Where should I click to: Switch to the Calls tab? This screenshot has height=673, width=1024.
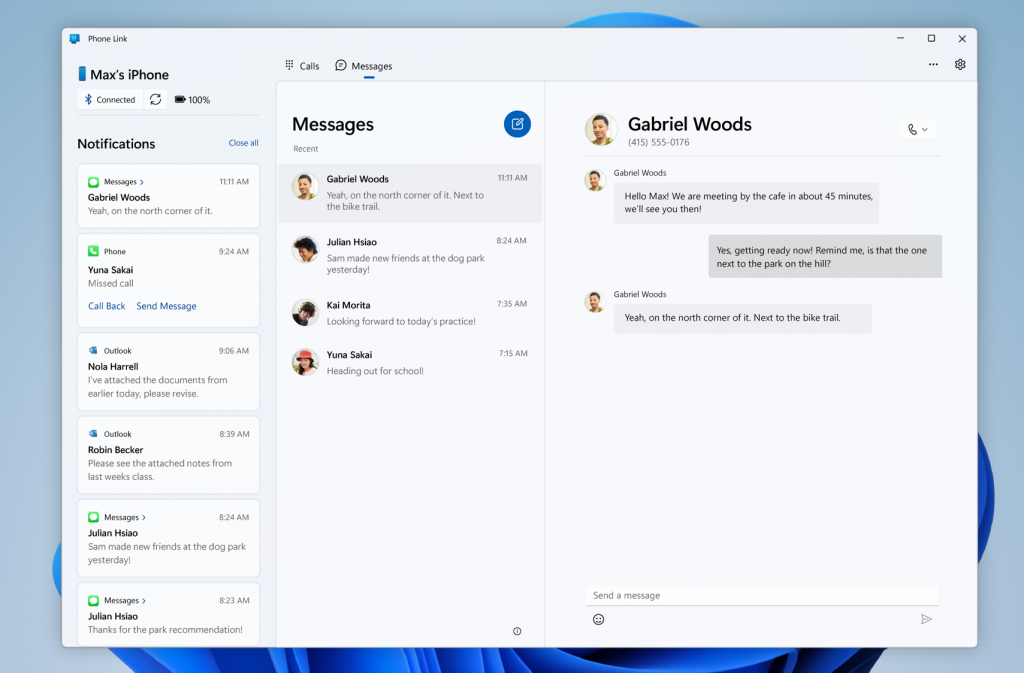(x=302, y=65)
